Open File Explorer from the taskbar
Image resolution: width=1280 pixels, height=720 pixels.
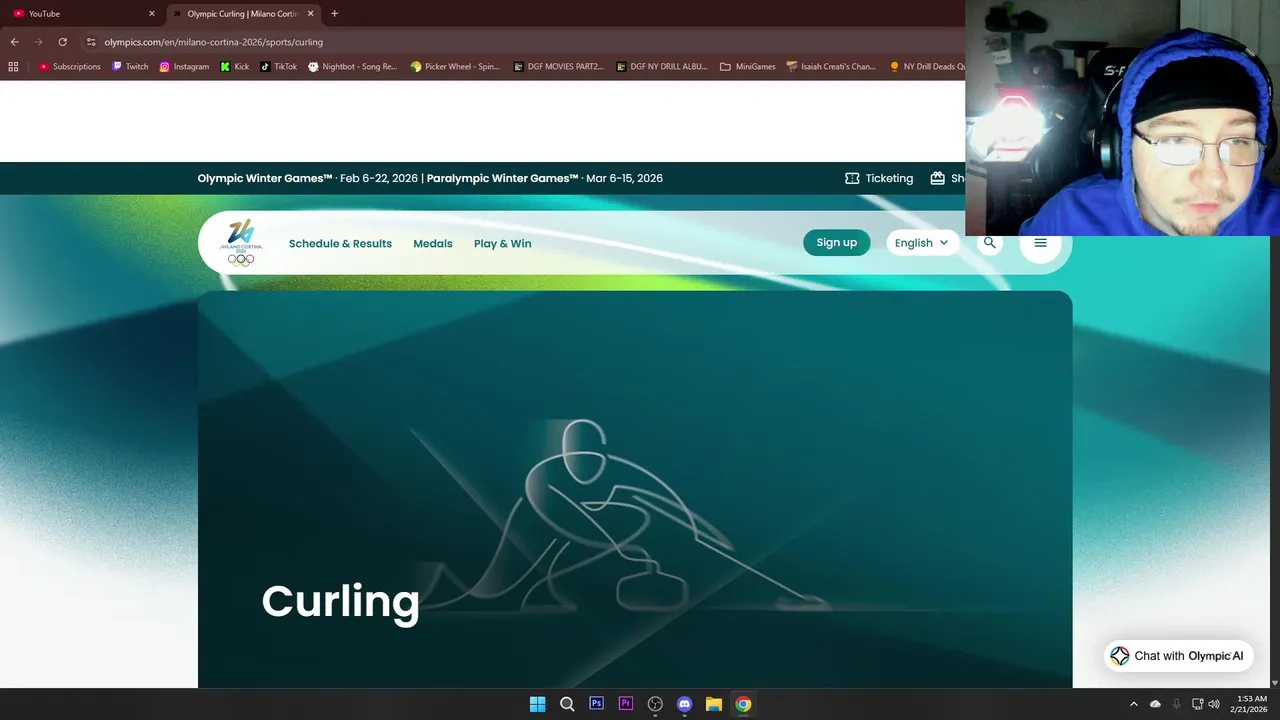click(714, 704)
